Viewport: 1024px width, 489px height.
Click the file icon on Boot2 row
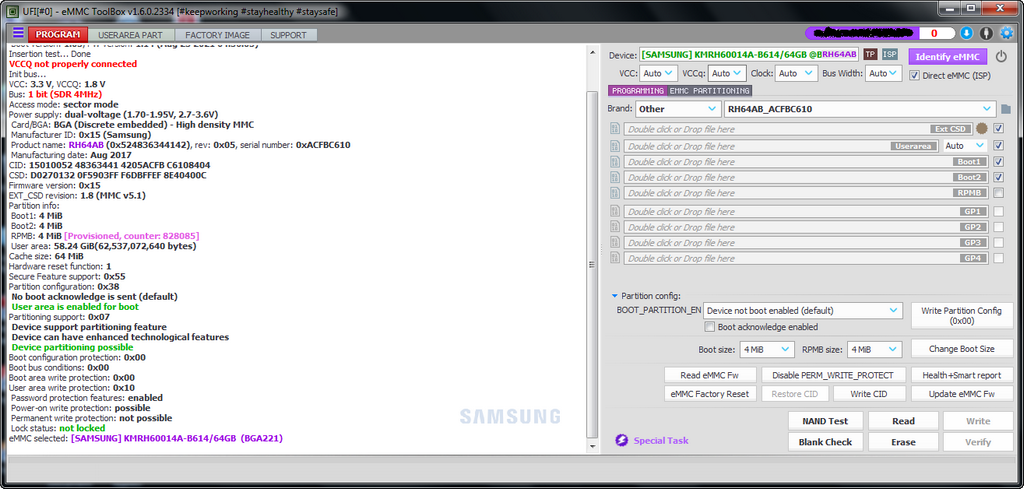(x=614, y=177)
